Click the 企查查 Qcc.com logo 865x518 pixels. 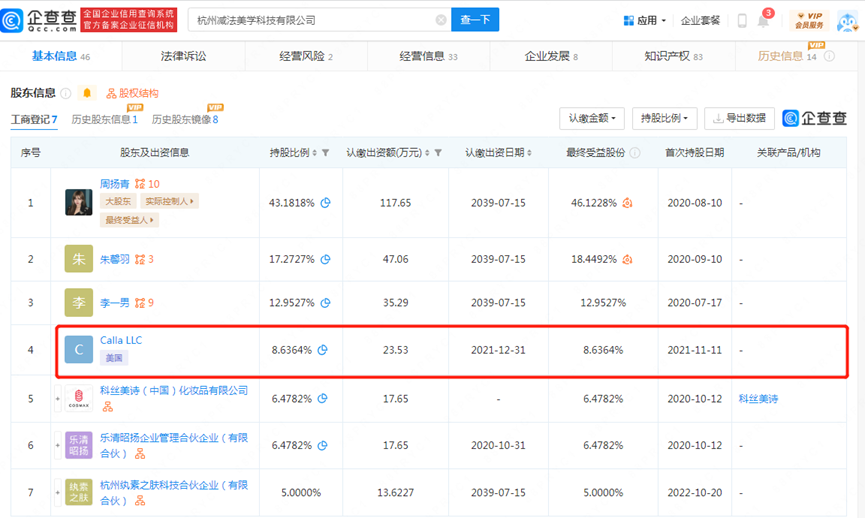coord(39,20)
